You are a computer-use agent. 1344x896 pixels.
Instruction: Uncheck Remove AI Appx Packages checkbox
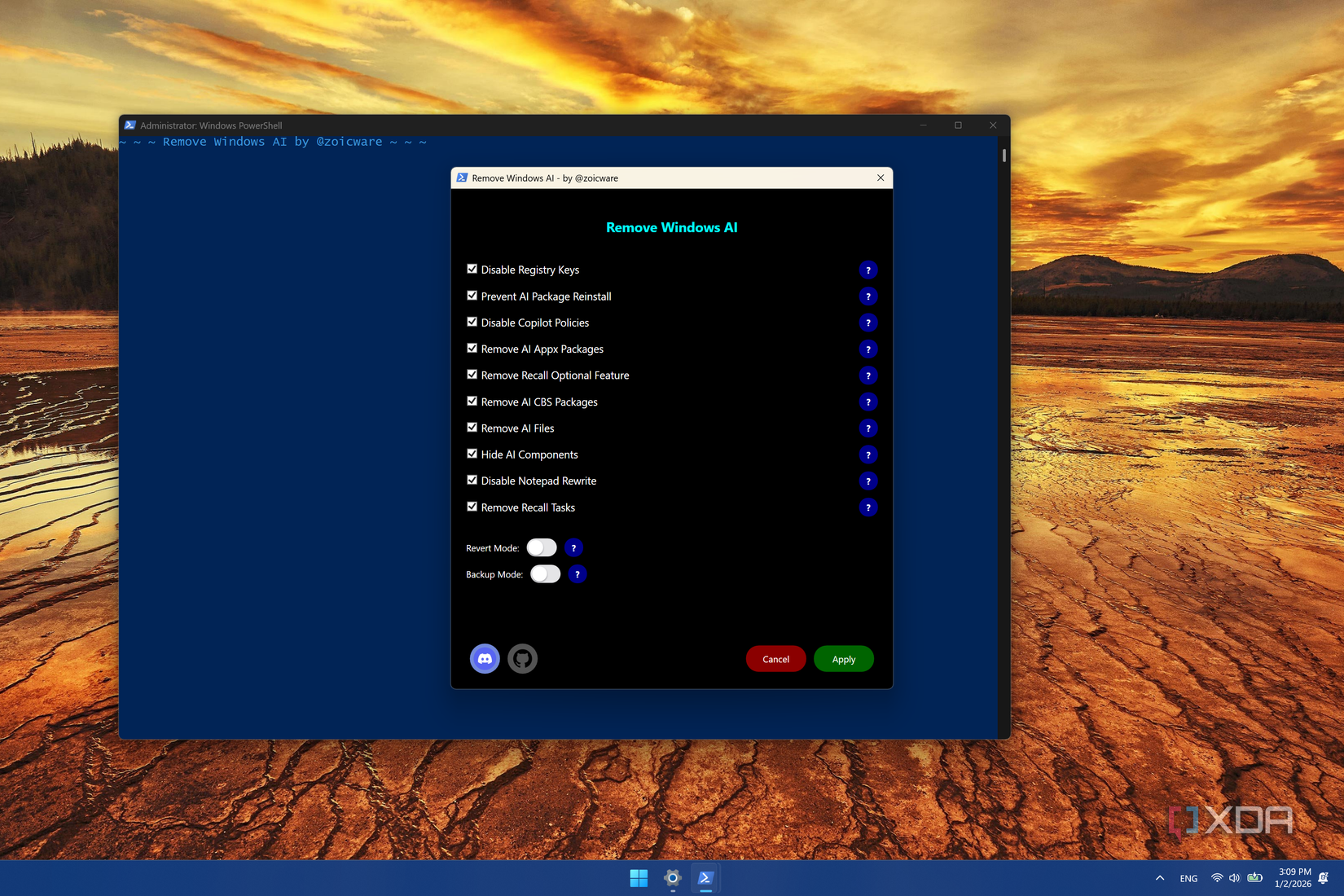click(472, 349)
